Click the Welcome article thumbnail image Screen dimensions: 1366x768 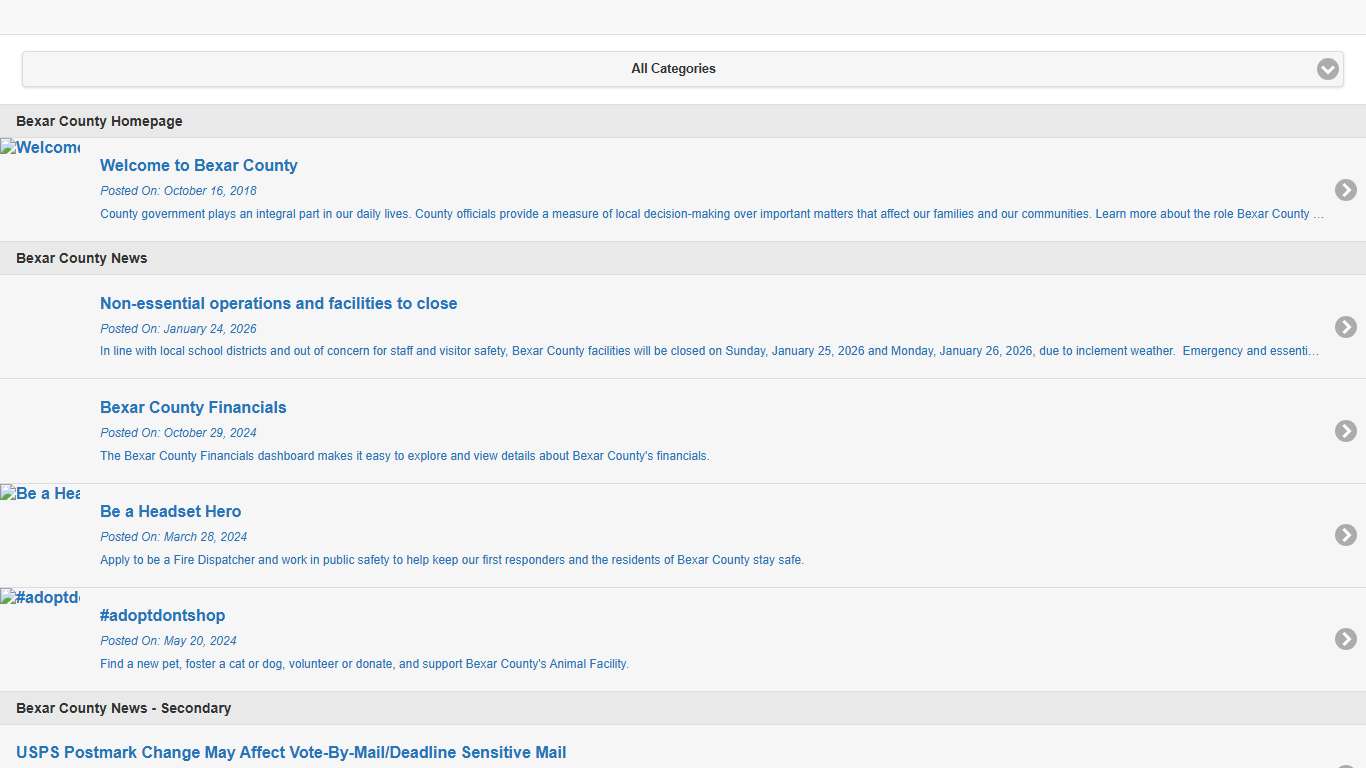tap(40, 148)
